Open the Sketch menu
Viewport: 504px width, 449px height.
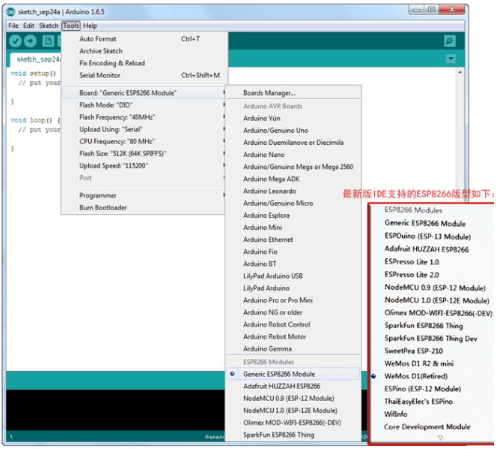pyautogui.click(x=49, y=26)
